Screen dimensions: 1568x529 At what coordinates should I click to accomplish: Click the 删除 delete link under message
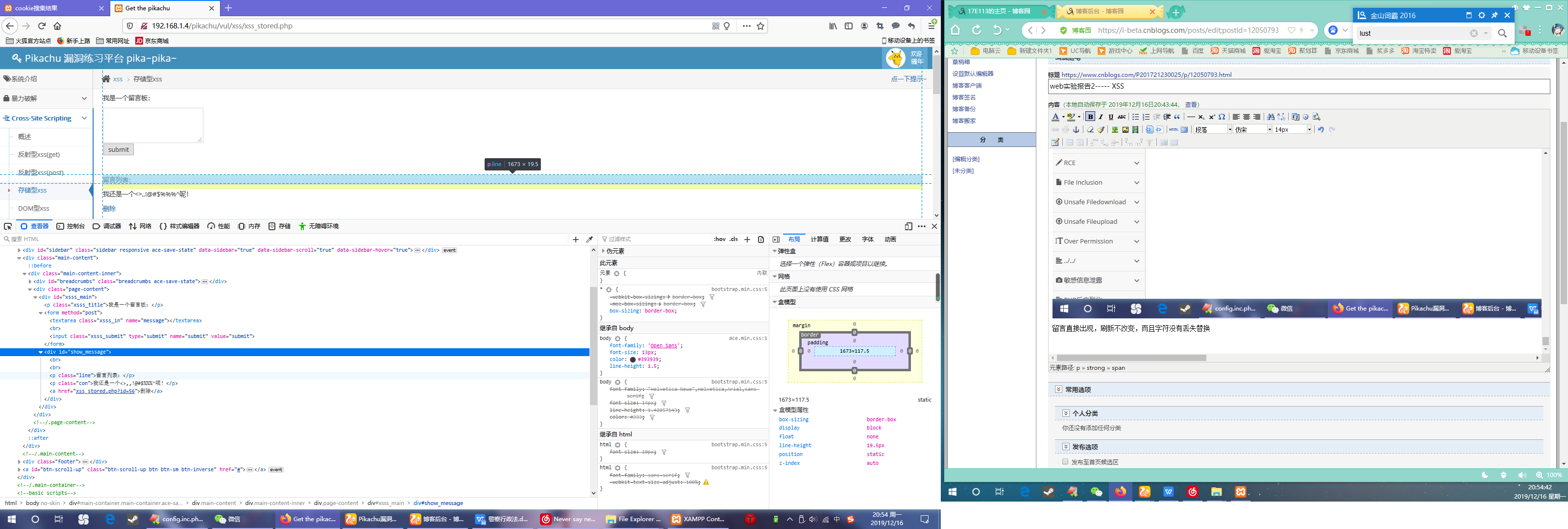109,209
